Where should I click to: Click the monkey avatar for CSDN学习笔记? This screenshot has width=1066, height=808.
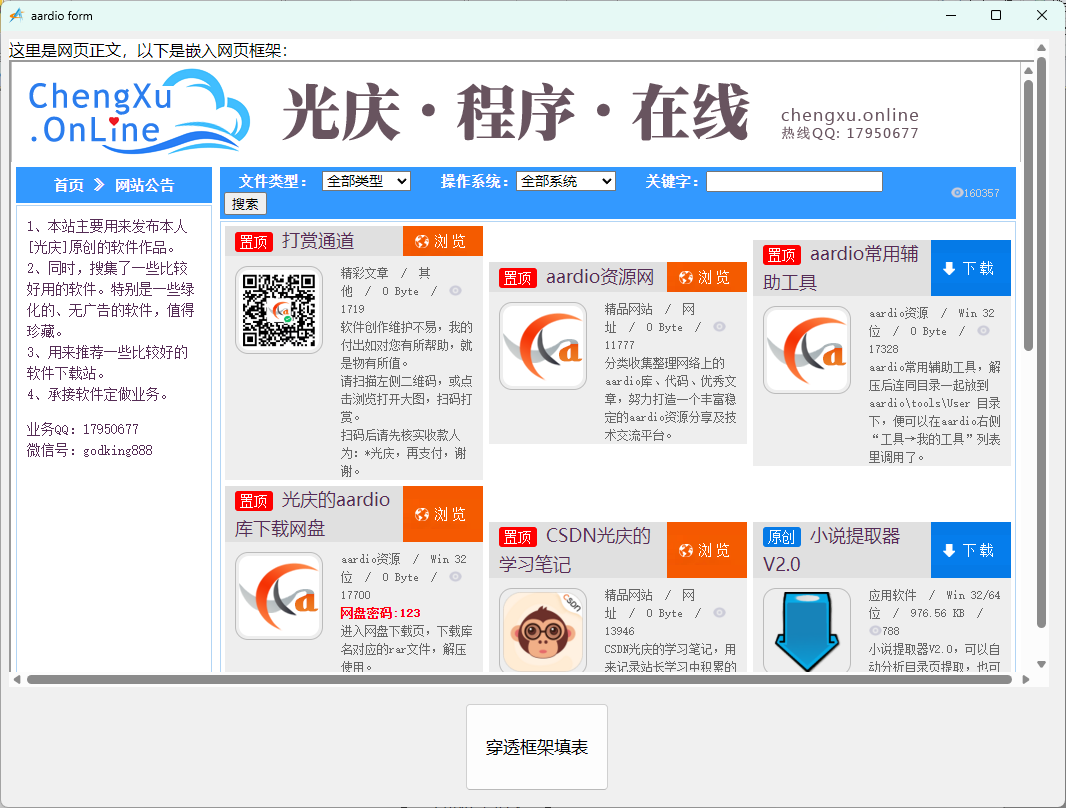(x=543, y=631)
